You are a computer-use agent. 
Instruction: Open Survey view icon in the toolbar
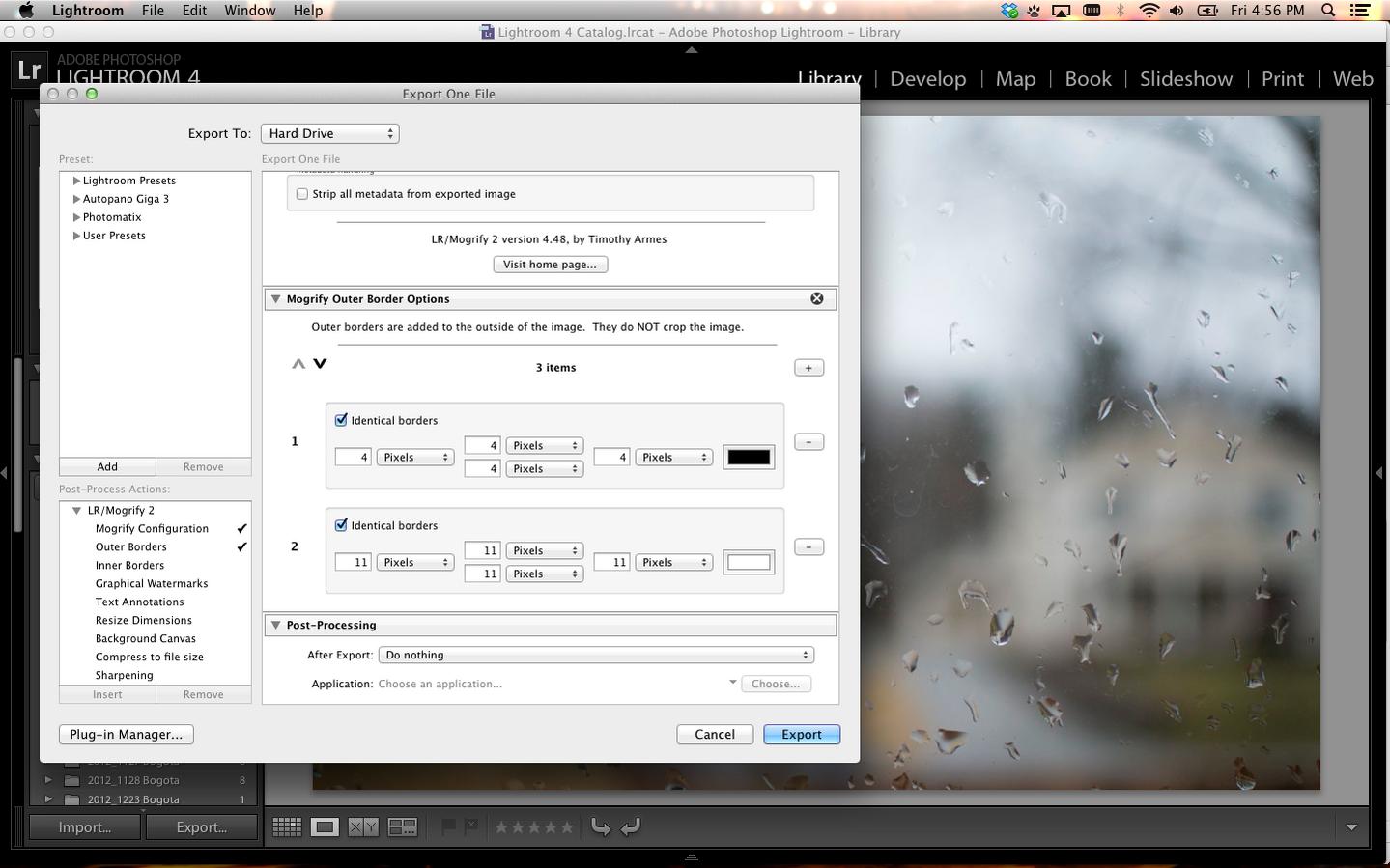402,826
